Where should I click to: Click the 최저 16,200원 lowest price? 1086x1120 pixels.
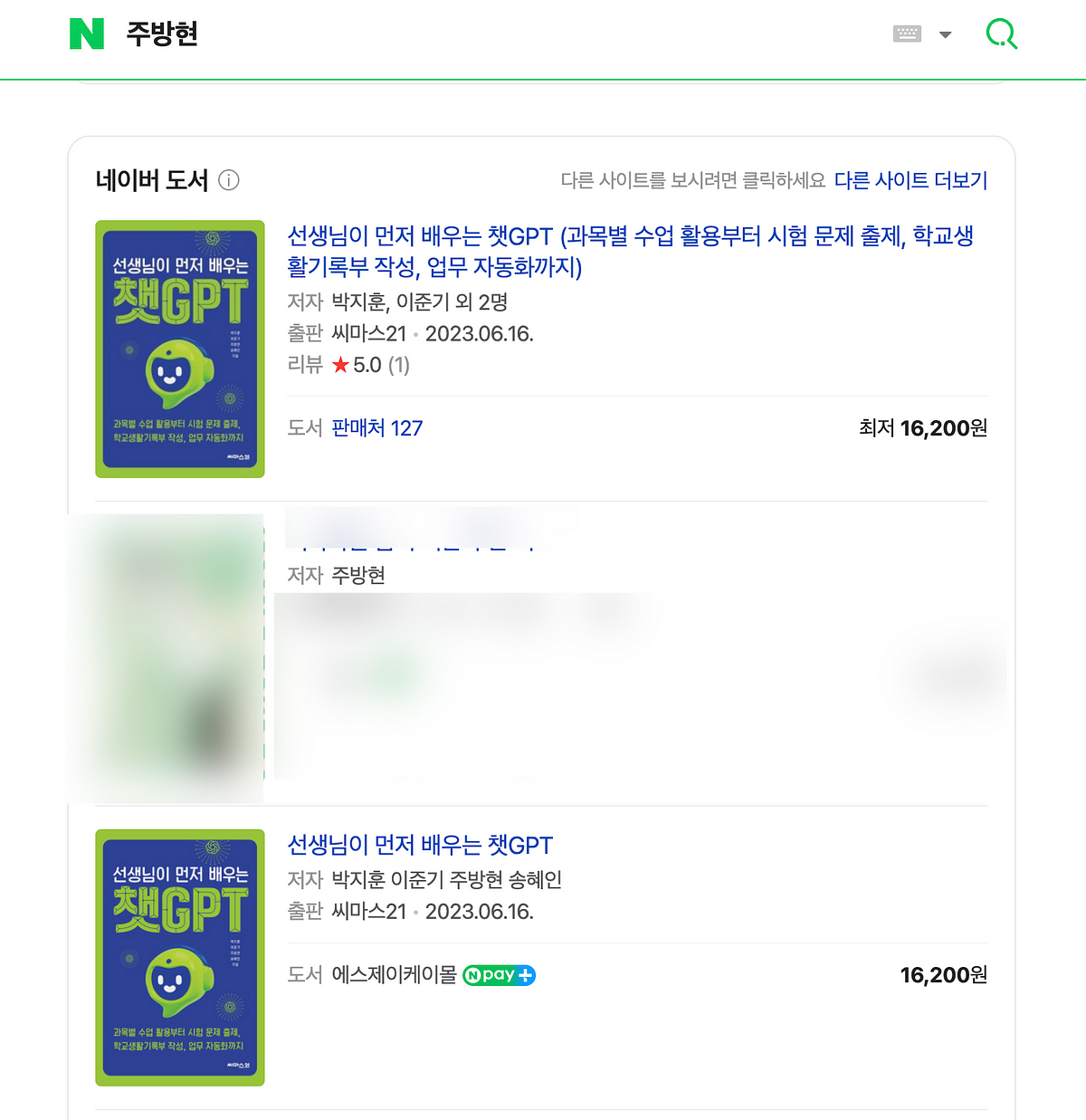[923, 428]
